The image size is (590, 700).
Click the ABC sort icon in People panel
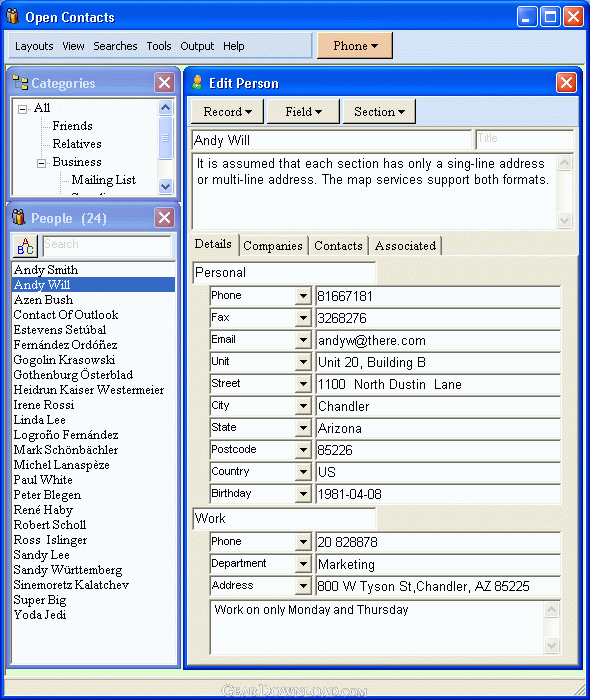pyautogui.click(x=25, y=246)
